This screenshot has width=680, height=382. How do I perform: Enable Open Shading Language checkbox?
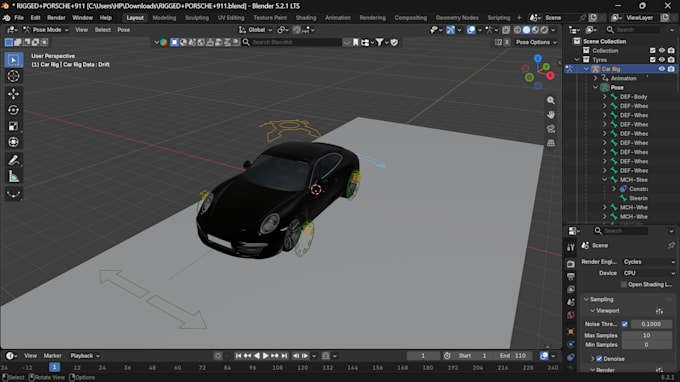tap(624, 284)
